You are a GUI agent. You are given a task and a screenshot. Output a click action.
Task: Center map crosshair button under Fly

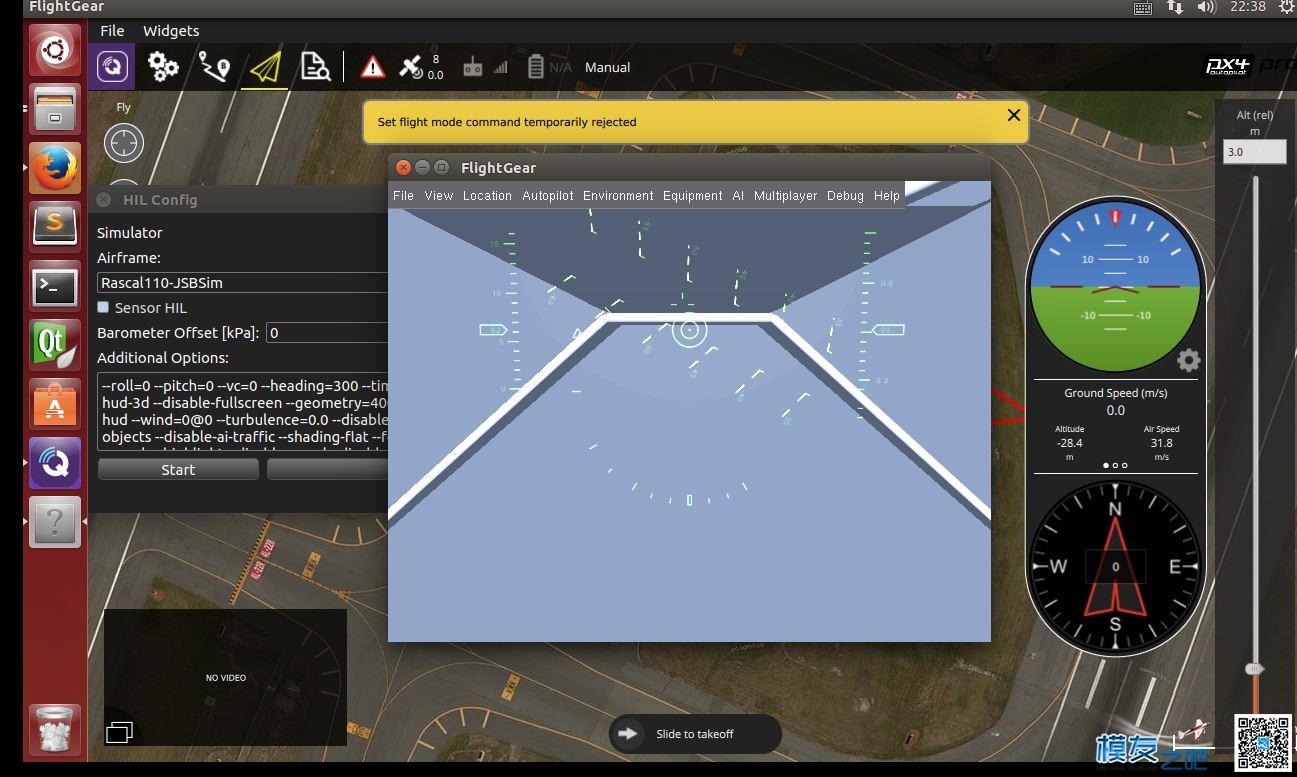pos(124,143)
